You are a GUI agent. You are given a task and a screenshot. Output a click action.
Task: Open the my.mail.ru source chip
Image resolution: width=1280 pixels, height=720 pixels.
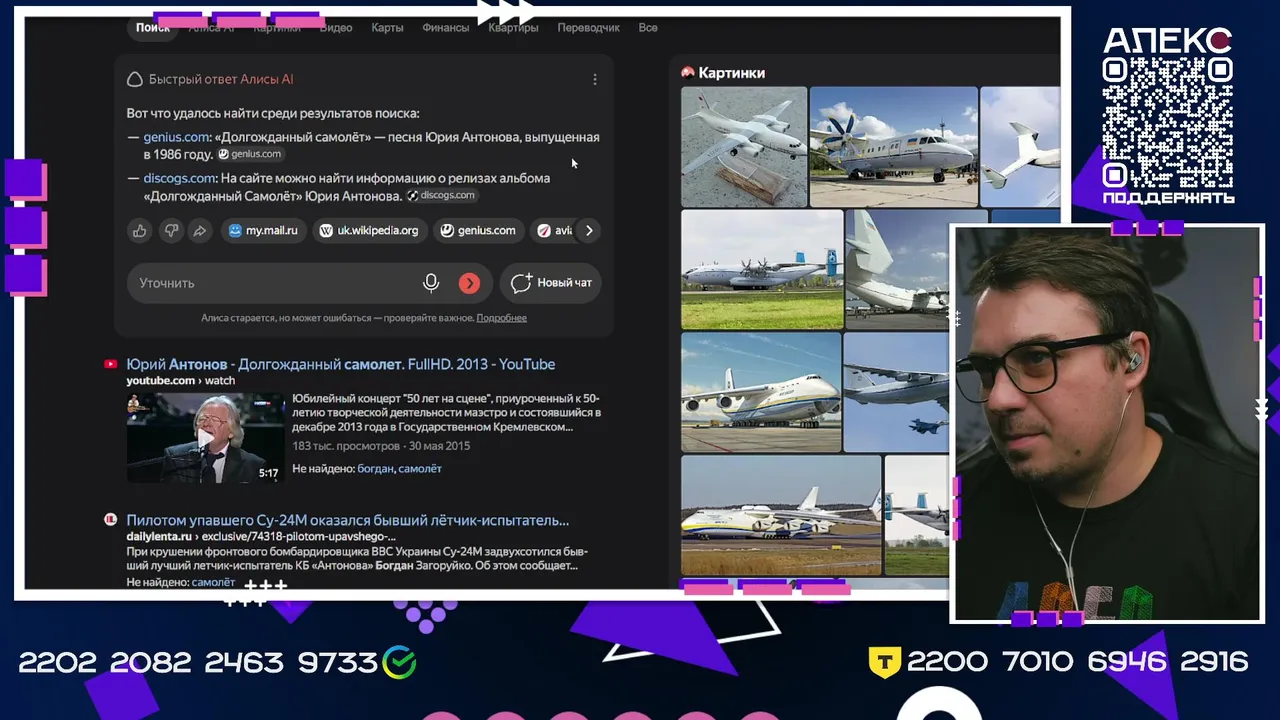point(263,231)
